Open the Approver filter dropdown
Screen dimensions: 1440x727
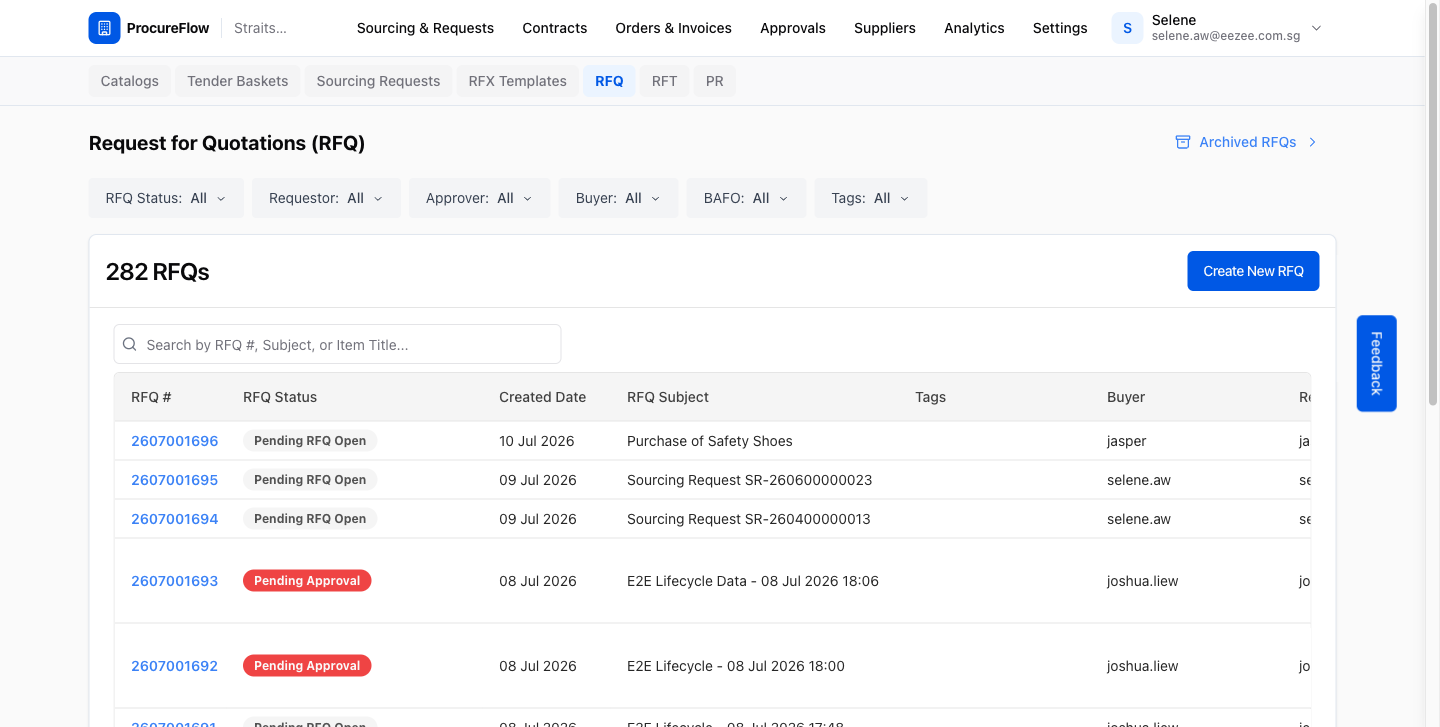coord(480,198)
